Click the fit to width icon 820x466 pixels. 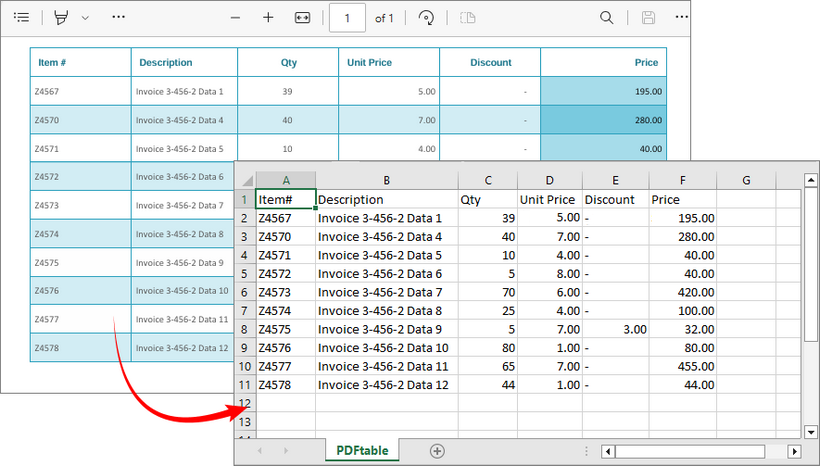tap(302, 18)
